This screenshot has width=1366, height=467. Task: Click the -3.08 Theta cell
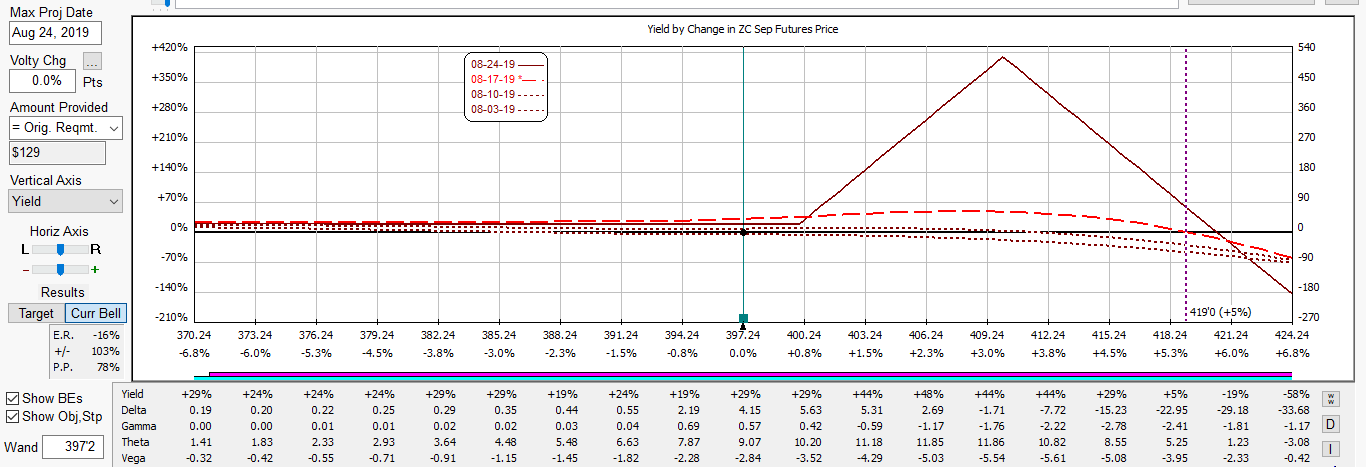1292,442
